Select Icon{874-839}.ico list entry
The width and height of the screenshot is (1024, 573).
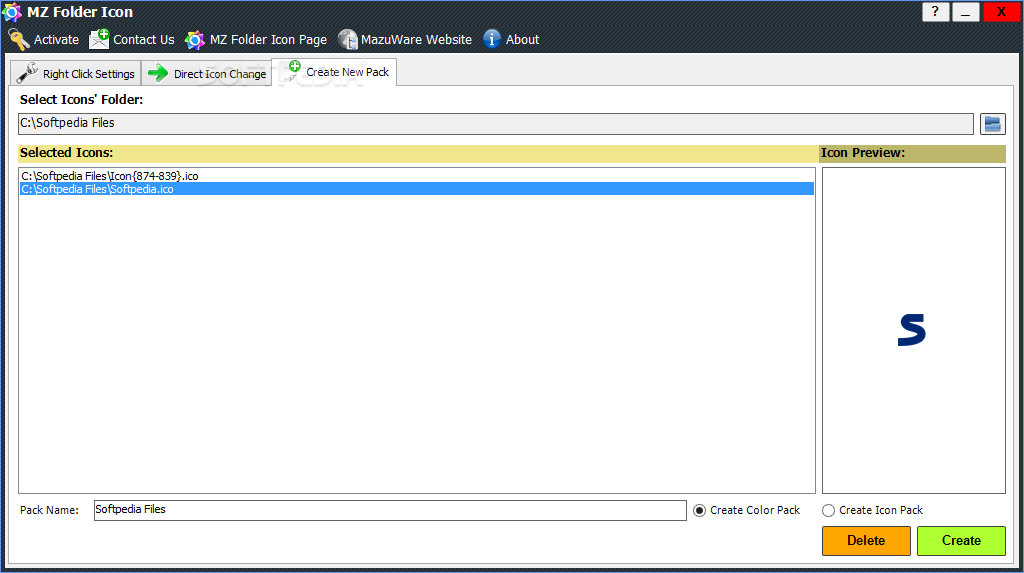tap(417, 176)
